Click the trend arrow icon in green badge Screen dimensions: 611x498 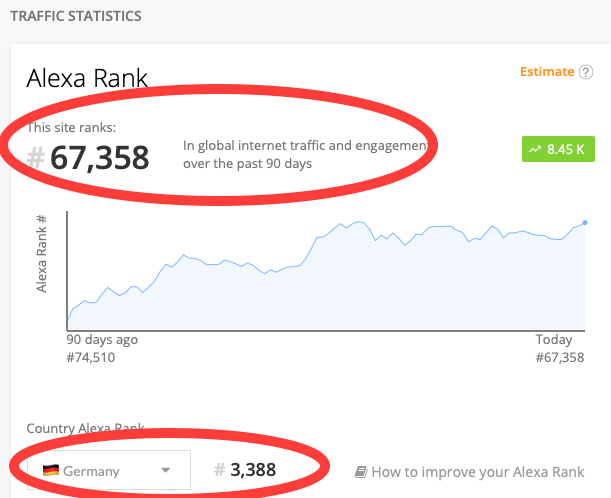coord(537,149)
